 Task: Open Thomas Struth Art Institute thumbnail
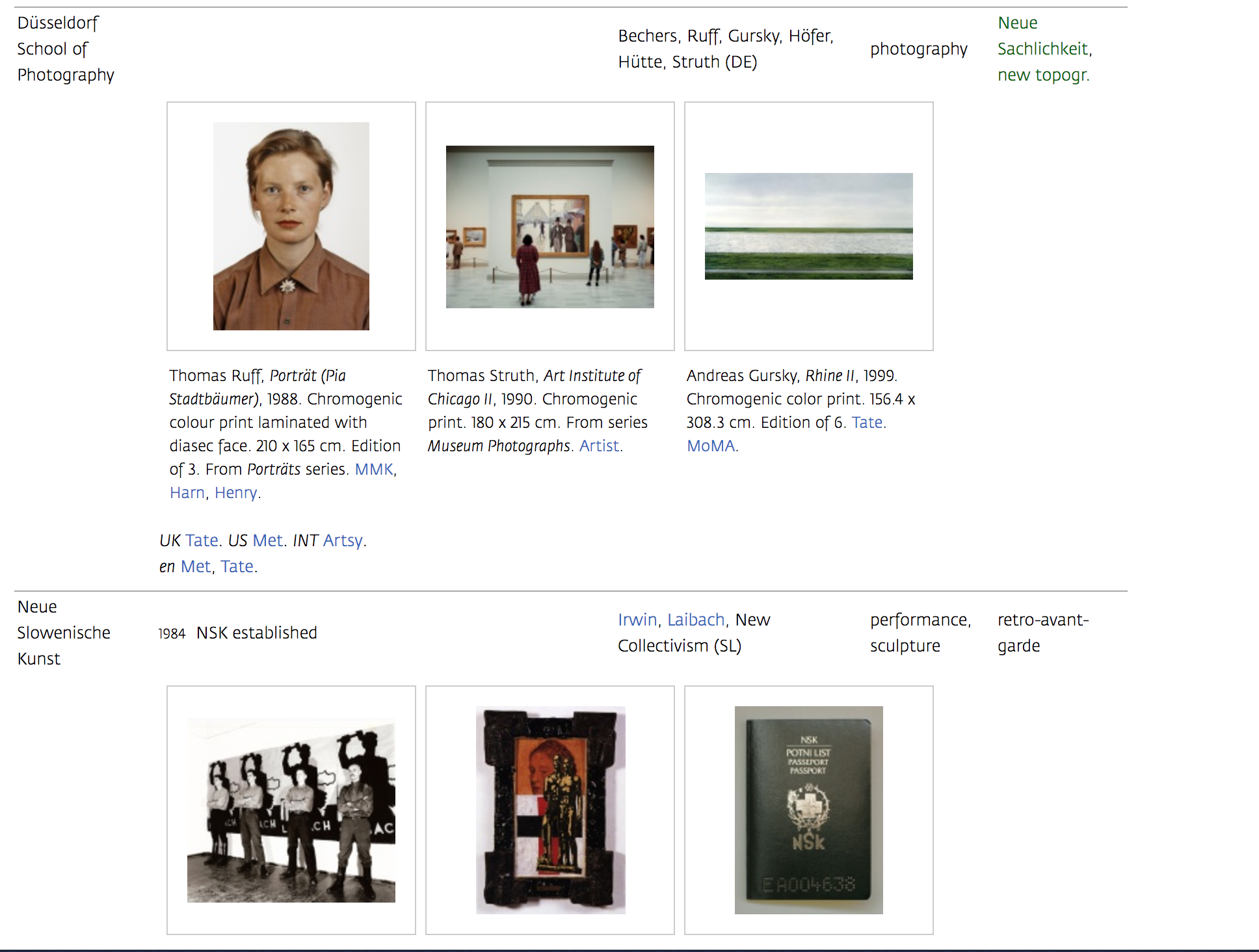coord(550,226)
